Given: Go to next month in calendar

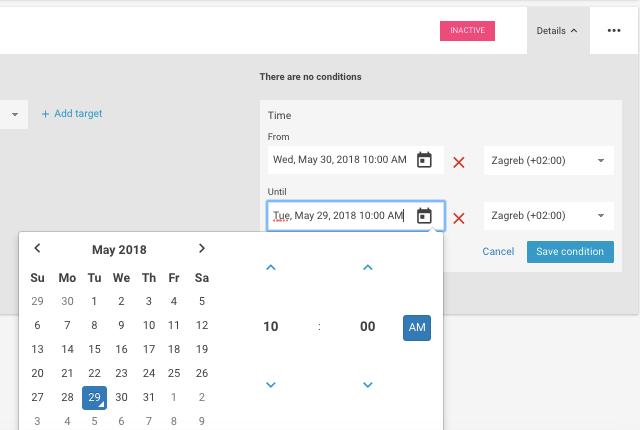Looking at the screenshot, I should coord(201,249).
